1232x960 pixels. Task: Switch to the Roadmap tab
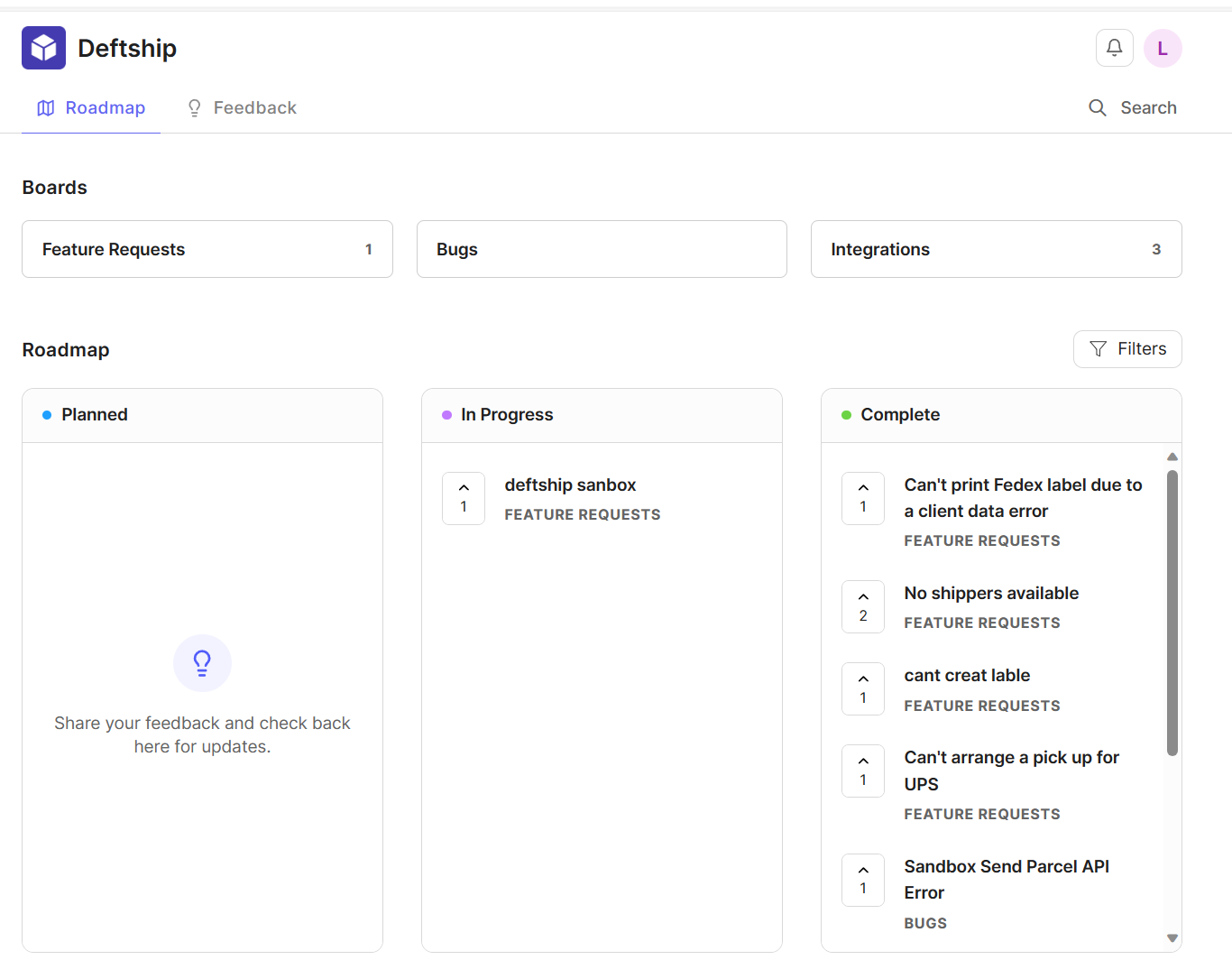[91, 108]
